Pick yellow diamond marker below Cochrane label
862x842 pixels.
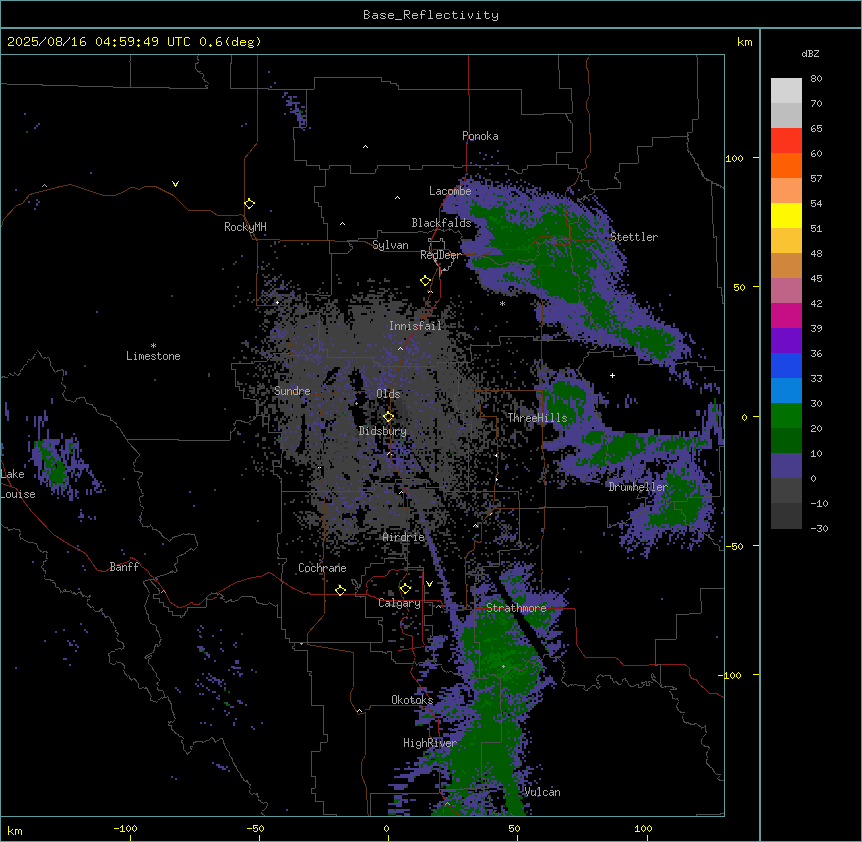click(340, 590)
